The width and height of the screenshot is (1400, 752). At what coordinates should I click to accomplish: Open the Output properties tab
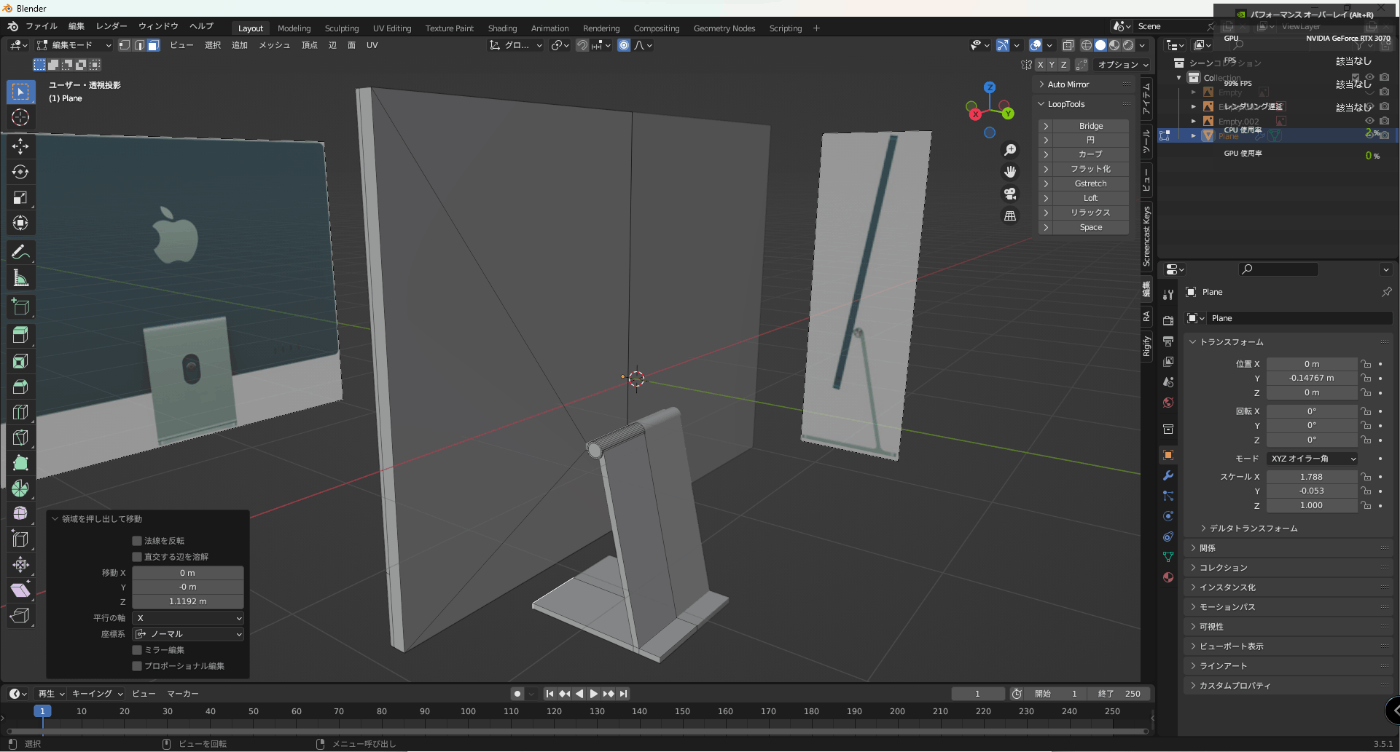point(1168,341)
